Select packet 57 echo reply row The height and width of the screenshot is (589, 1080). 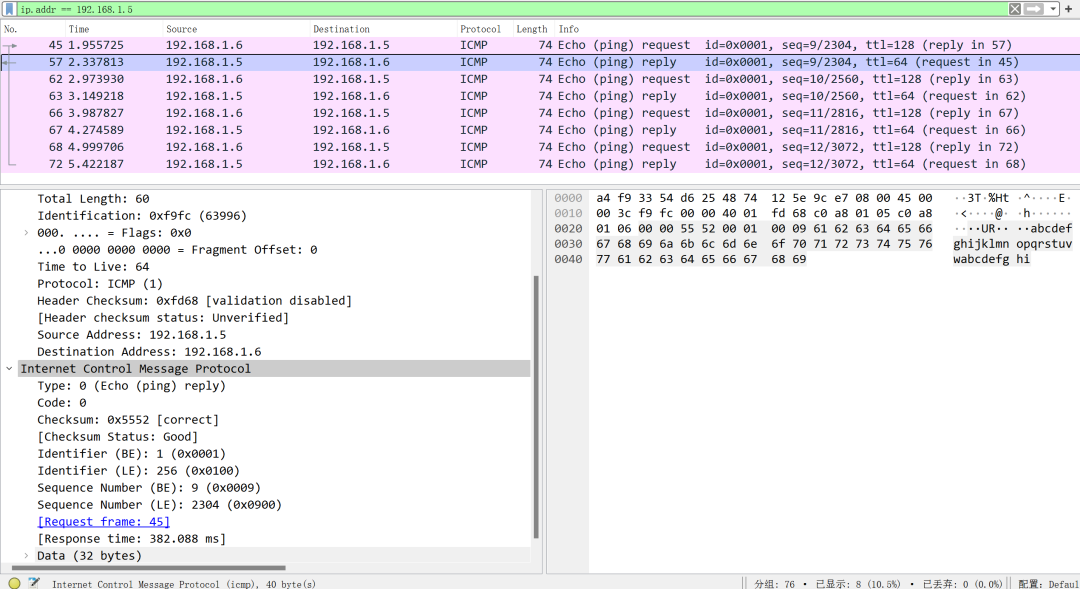540,62
